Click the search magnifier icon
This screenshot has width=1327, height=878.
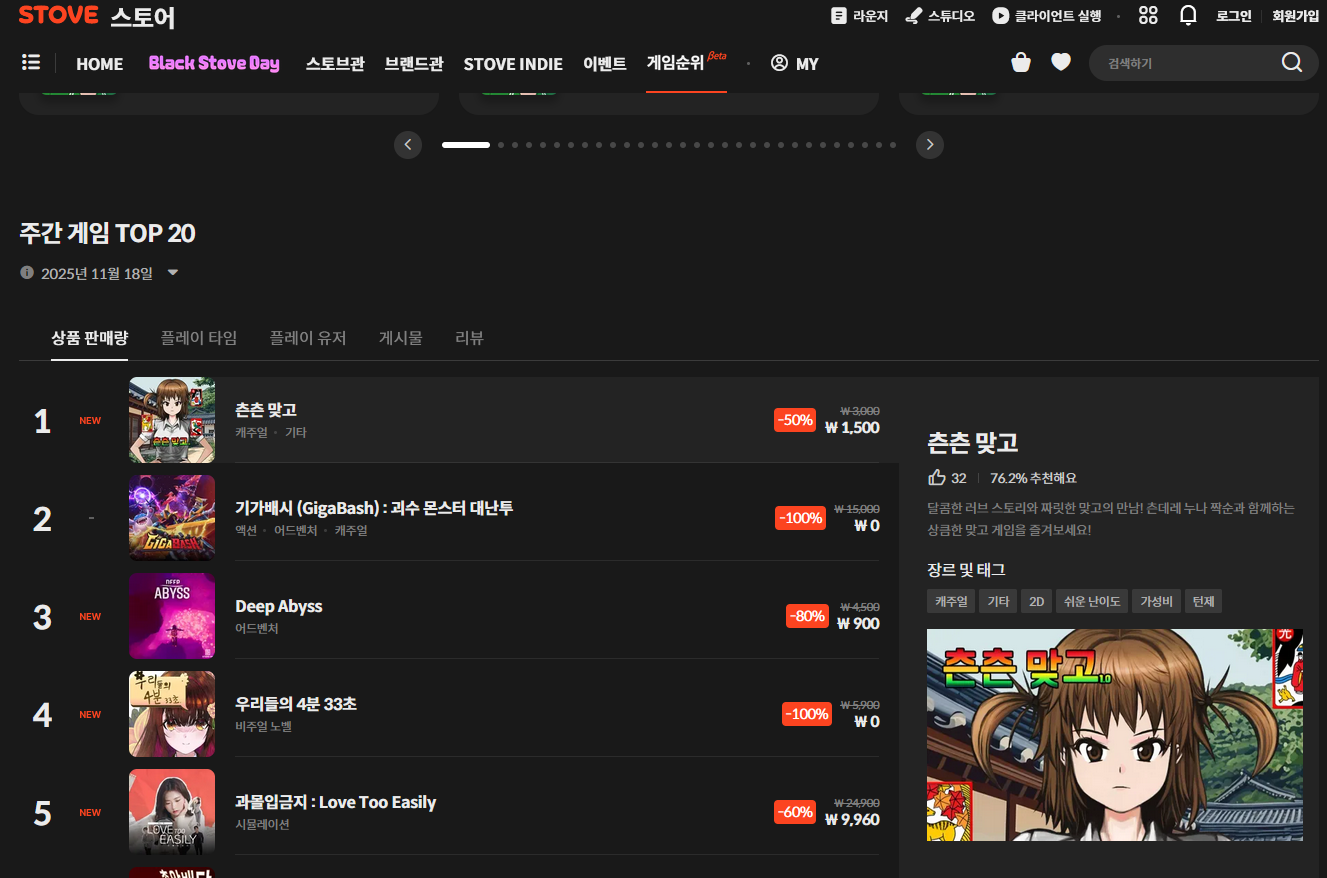coord(1292,62)
